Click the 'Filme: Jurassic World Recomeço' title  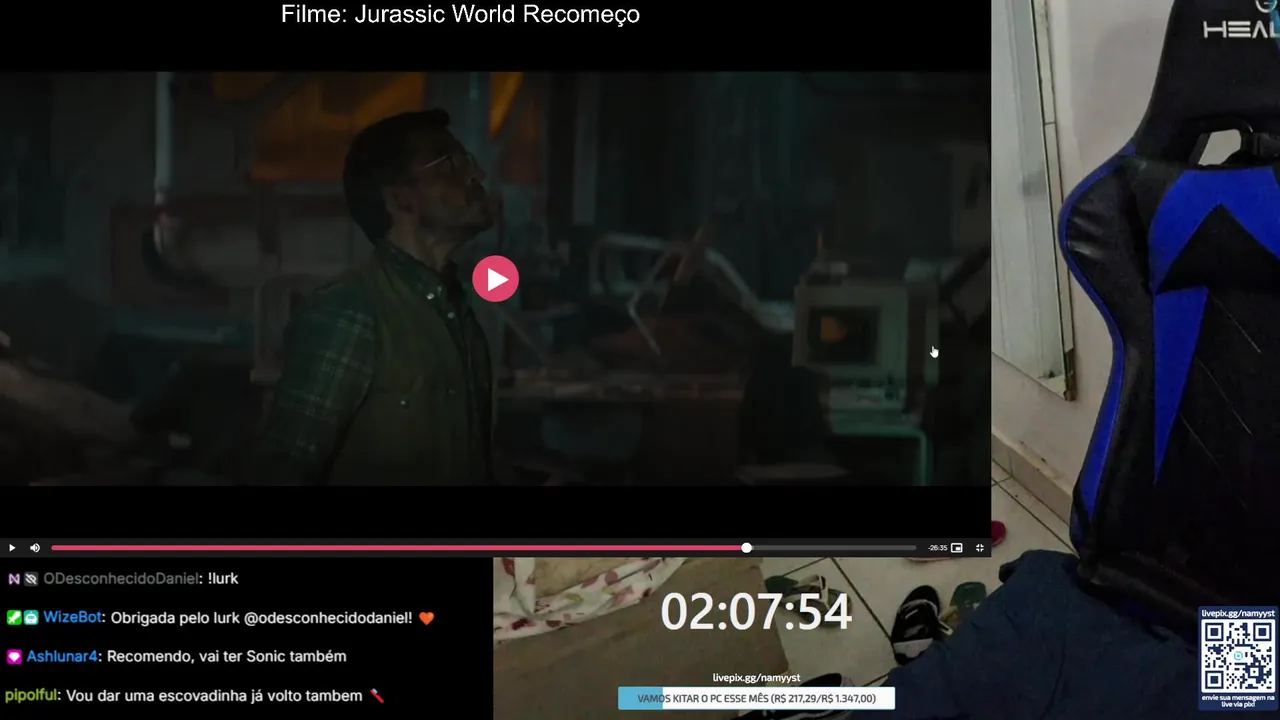pos(460,14)
